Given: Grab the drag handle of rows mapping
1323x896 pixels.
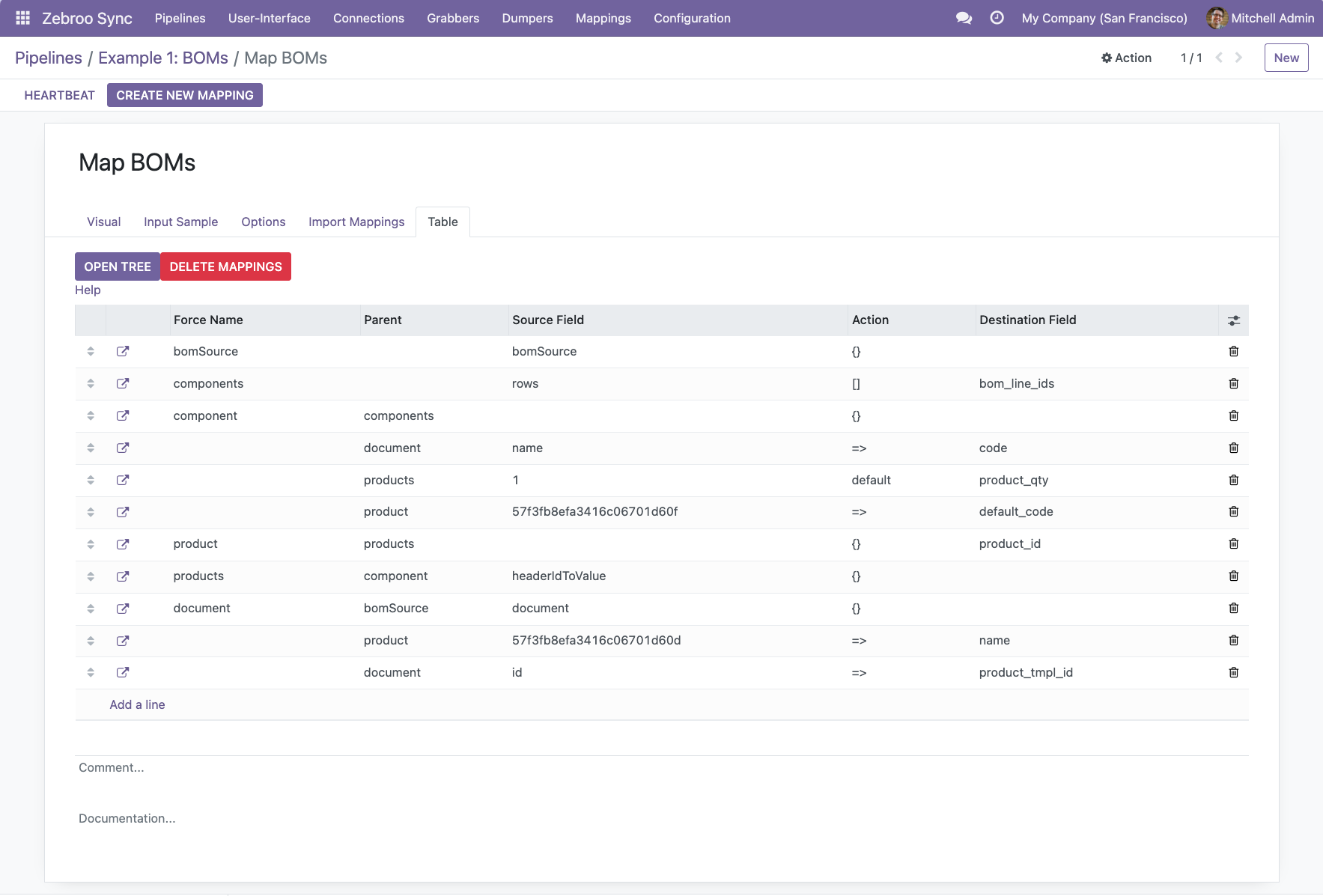Looking at the screenshot, I should coord(91,383).
